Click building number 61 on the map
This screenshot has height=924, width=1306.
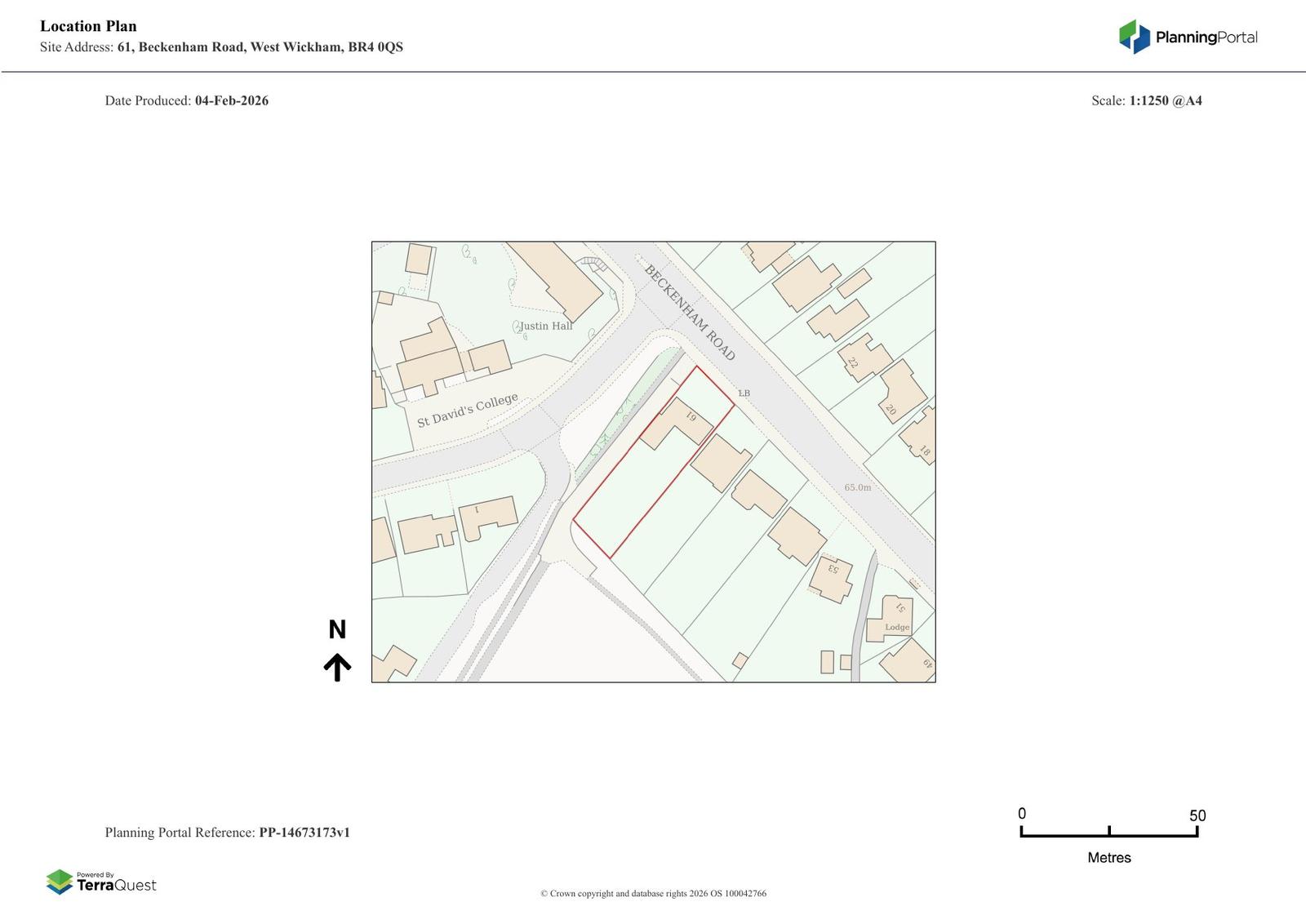pos(690,416)
